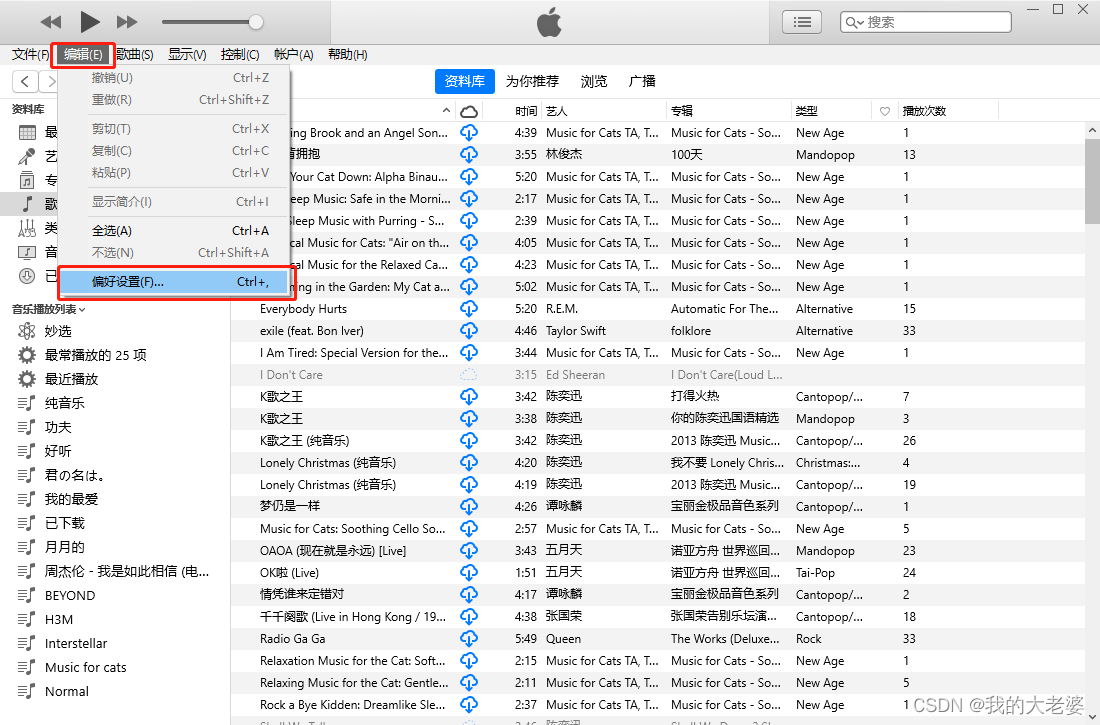Collapse the 音乐播放列表 section chevron
The image size is (1100, 725).
[x=82, y=310]
